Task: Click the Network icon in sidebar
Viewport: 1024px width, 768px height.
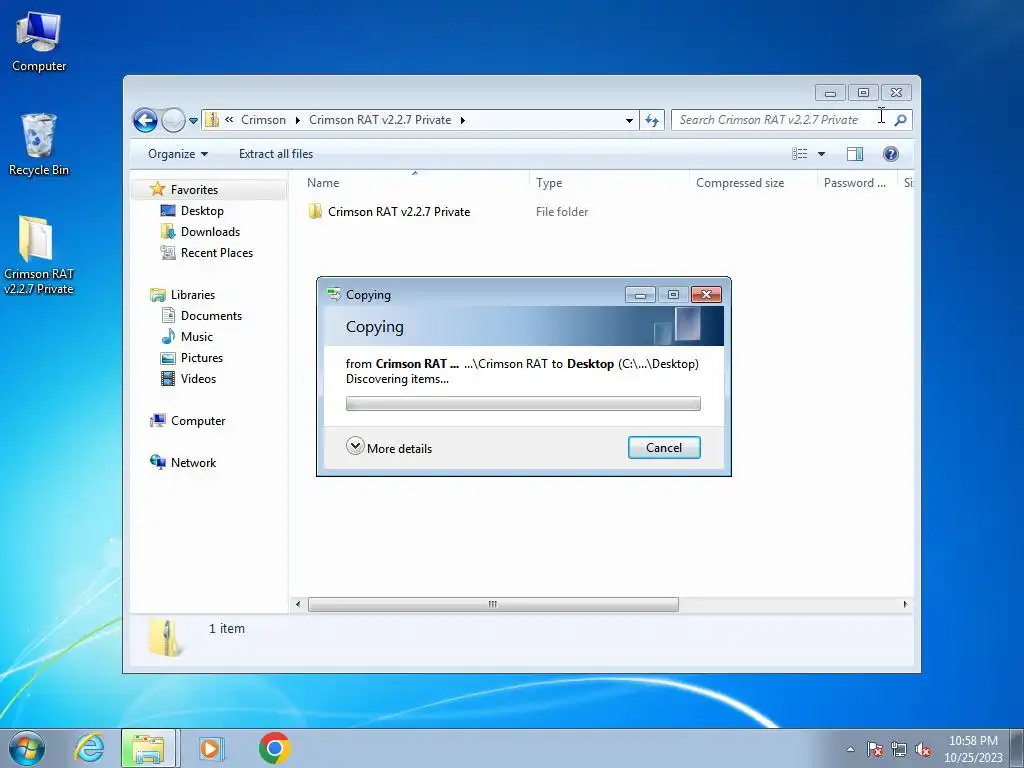Action: coord(157,462)
